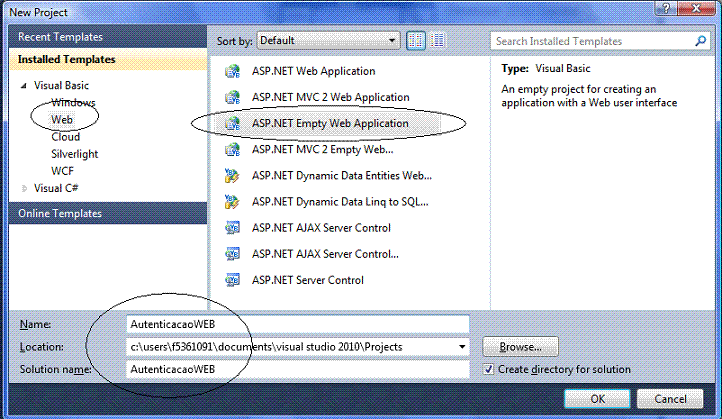Image resolution: width=722 pixels, height=419 pixels.
Task: Click the ASP.NET MVC 2 Web Application icon
Action: coord(233,98)
